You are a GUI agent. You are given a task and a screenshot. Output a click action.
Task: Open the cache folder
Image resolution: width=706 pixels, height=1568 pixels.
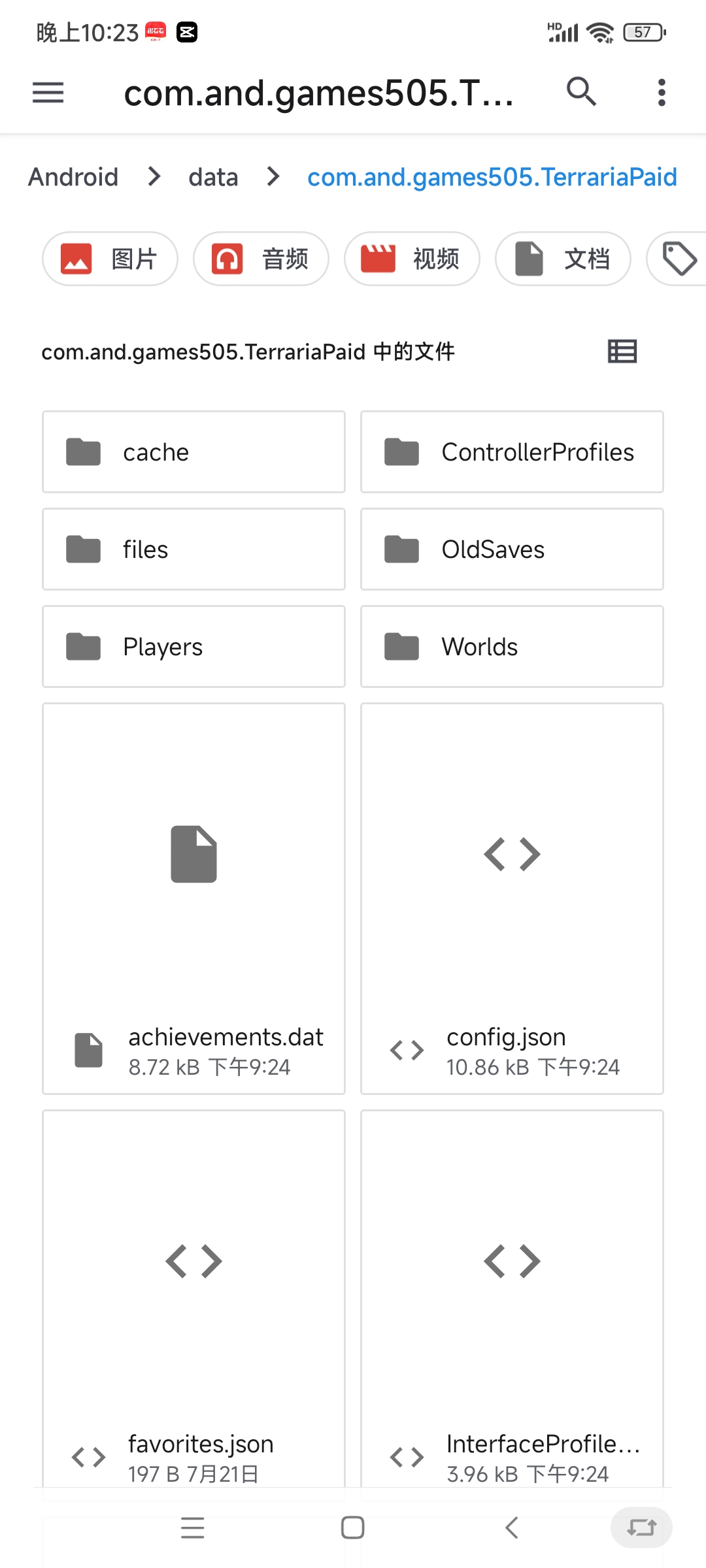(193, 452)
